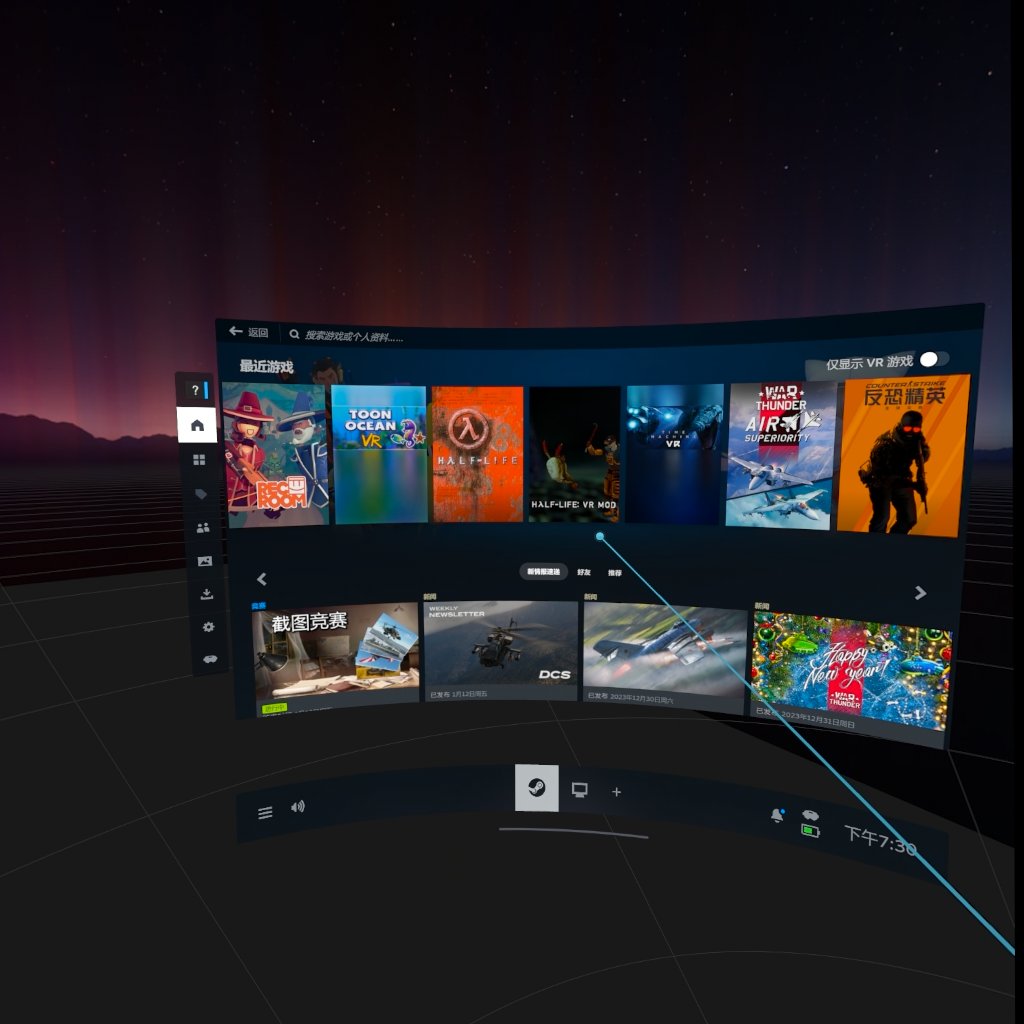
Task: Switch to the 推荐 tab
Action: click(615, 573)
